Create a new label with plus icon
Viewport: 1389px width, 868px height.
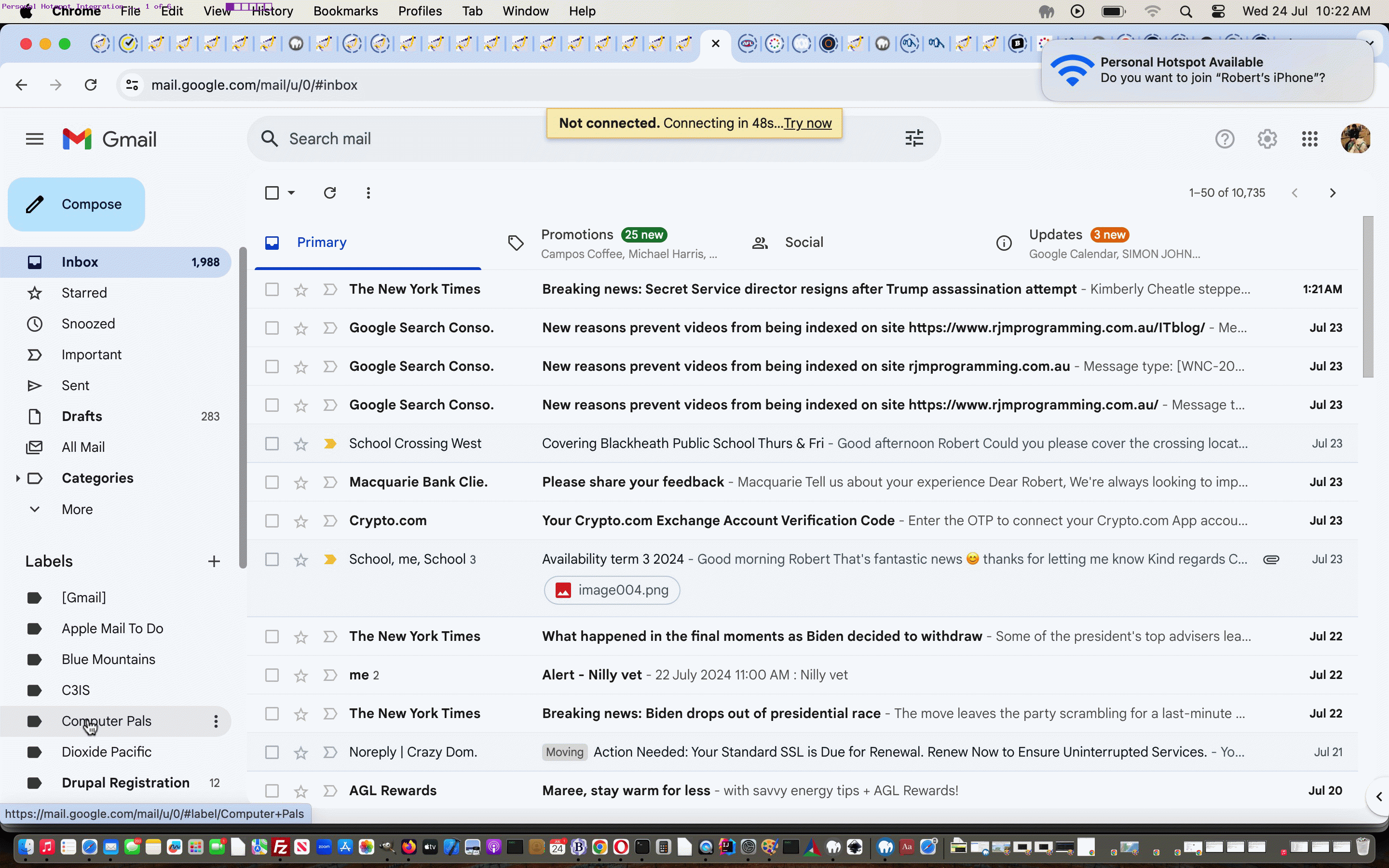tap(214, 561)
